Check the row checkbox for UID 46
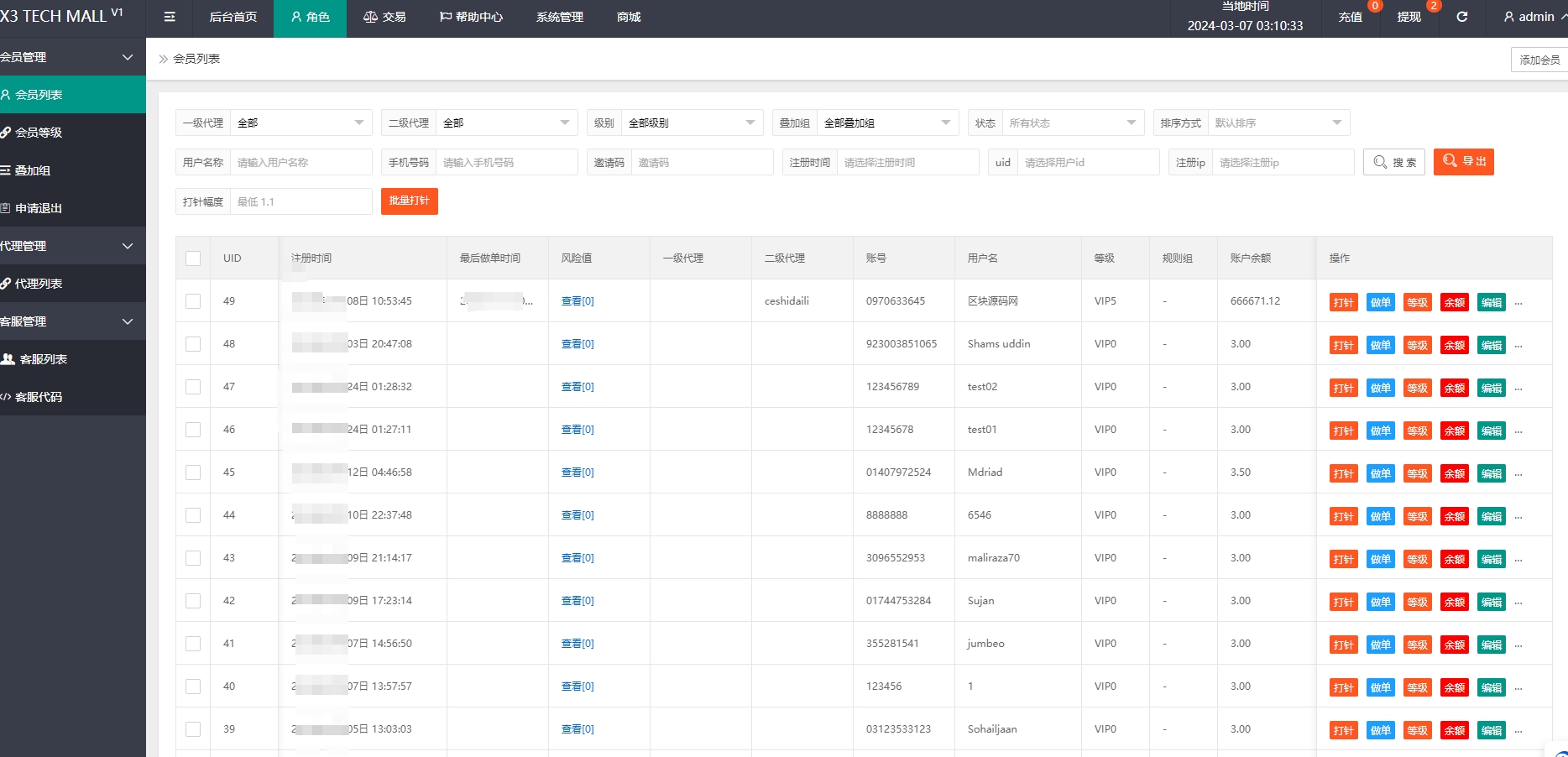The image size is (1568, 757). (x=193, y=430)
